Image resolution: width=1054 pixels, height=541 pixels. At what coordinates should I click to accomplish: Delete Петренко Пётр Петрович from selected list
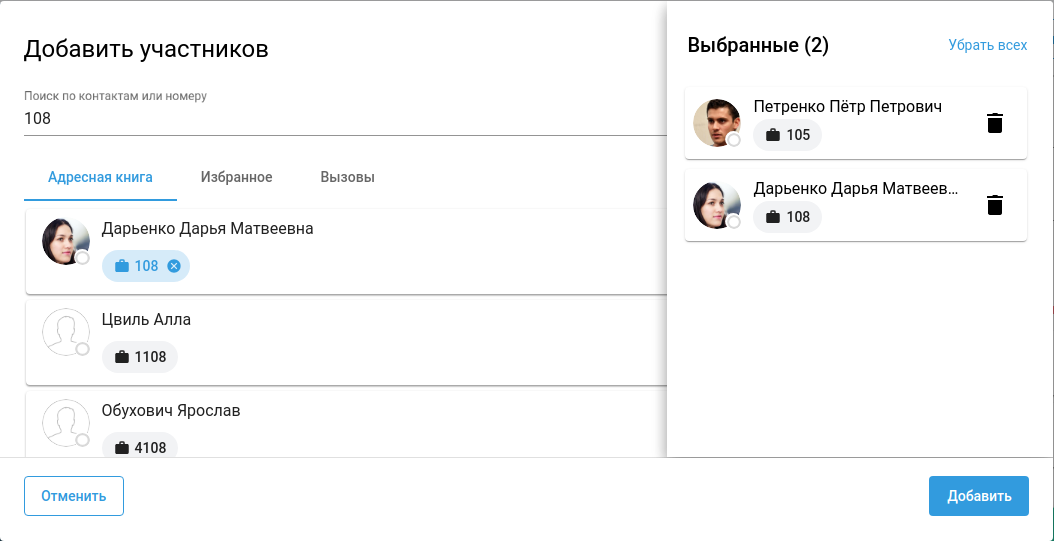click(994, 123)
